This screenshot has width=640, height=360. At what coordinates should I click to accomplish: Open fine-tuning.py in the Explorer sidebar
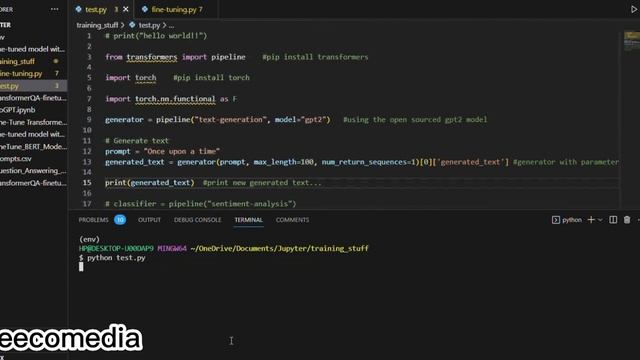[33, 73]
